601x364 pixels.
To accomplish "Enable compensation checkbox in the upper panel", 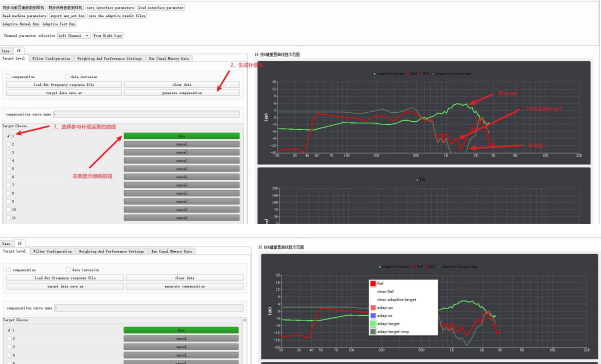I will click(8, 77).
